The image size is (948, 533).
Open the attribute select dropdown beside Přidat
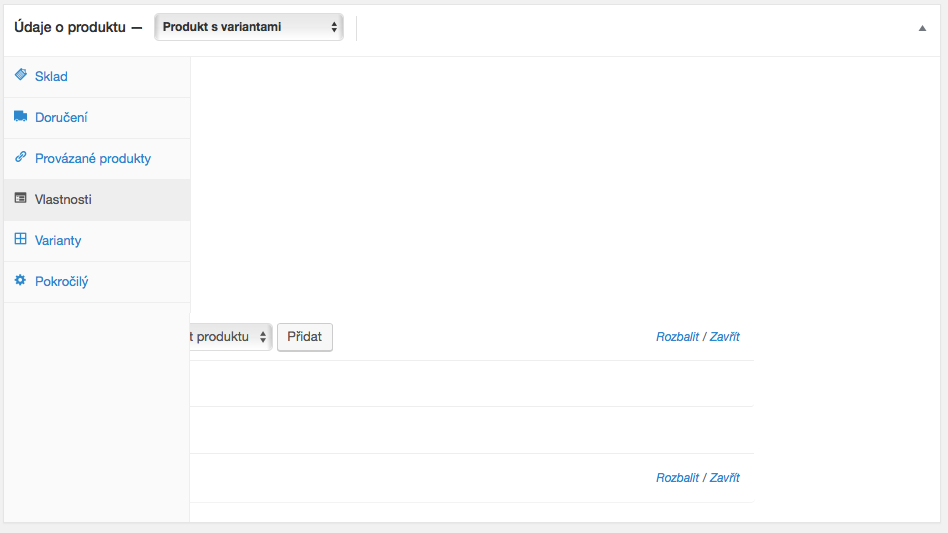(x=230, y=337)
